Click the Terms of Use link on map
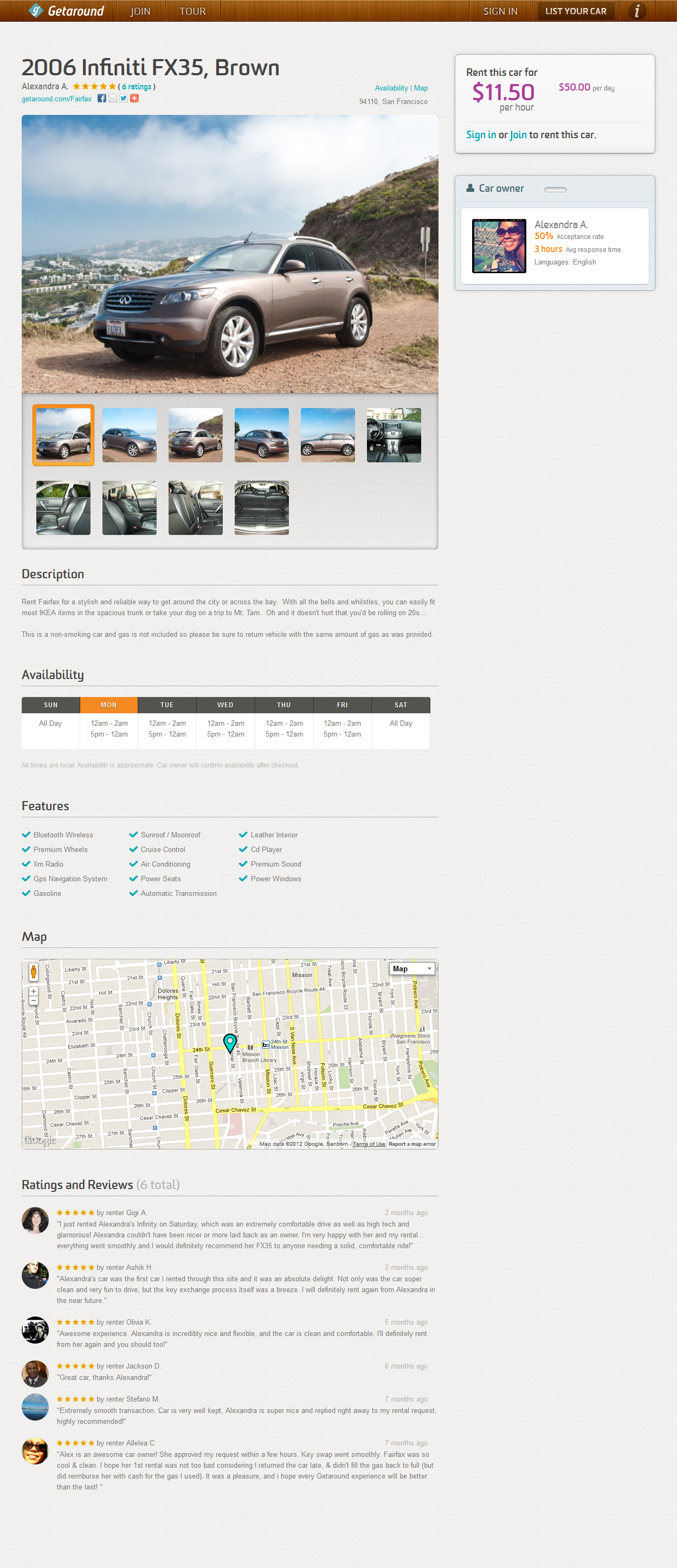The height and width of the screenshot is (1568, 677). click(369, 1144)
